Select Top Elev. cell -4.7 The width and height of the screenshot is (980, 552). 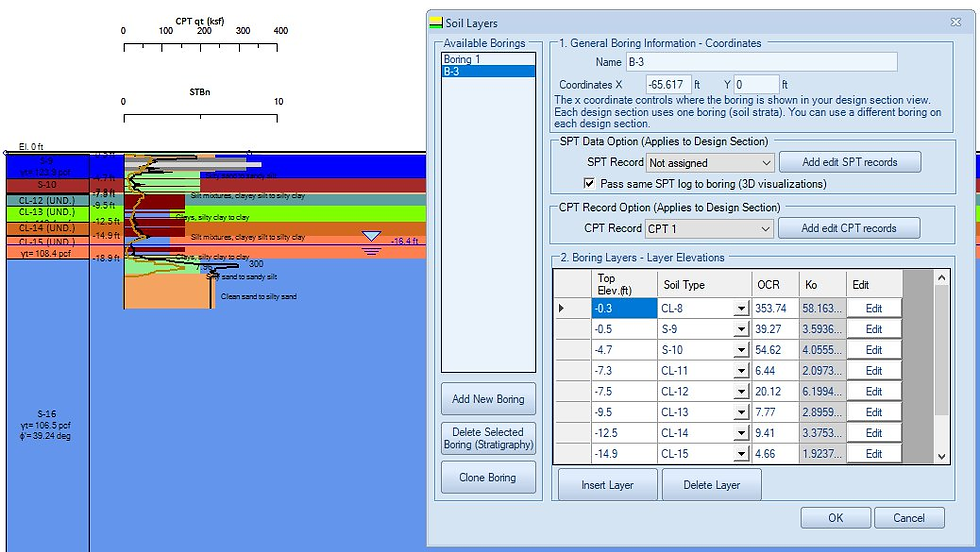[x=624, y=350]
